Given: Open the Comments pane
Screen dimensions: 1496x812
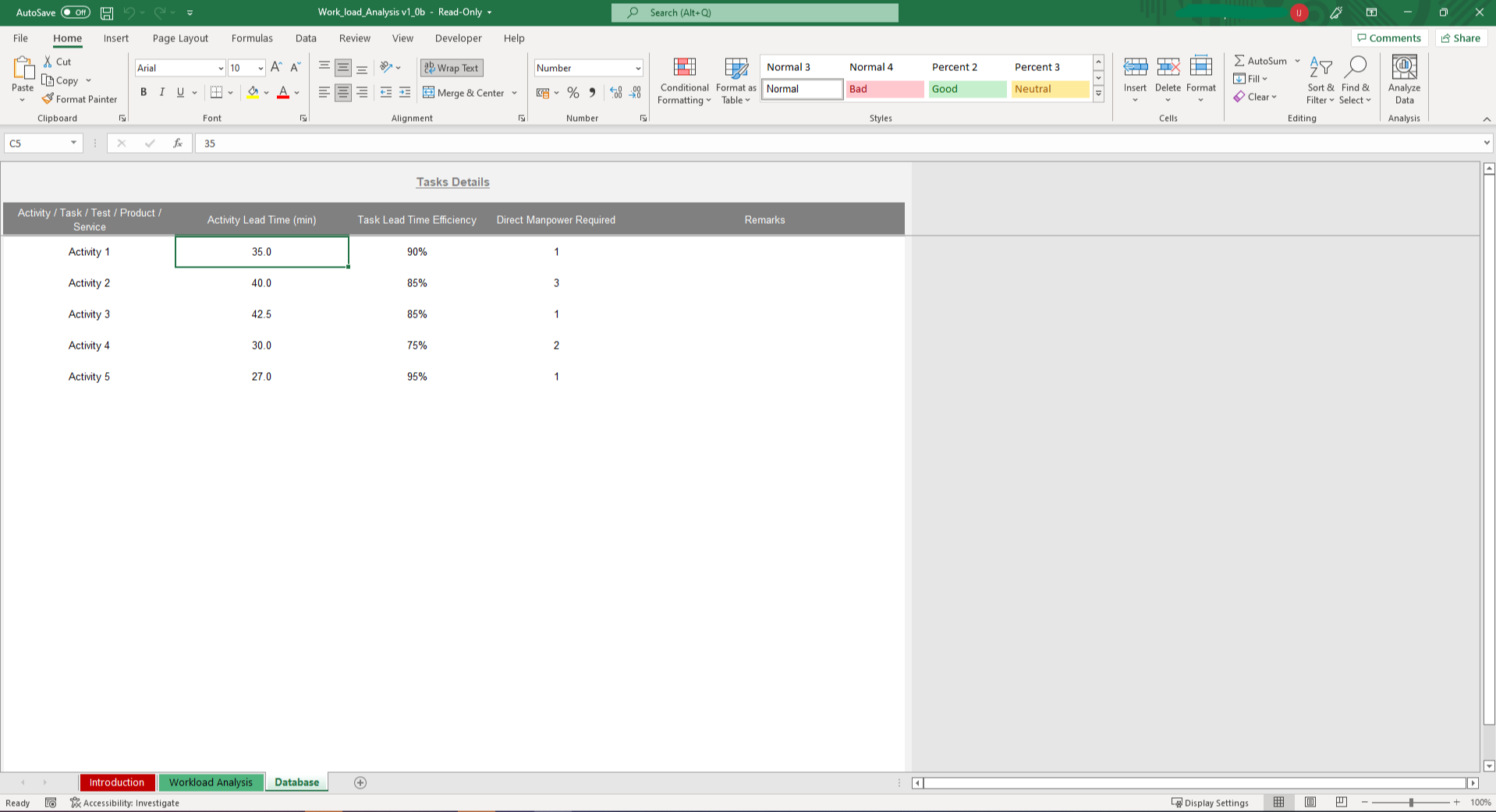Looking at the screenshot, I should (1389, 38).
